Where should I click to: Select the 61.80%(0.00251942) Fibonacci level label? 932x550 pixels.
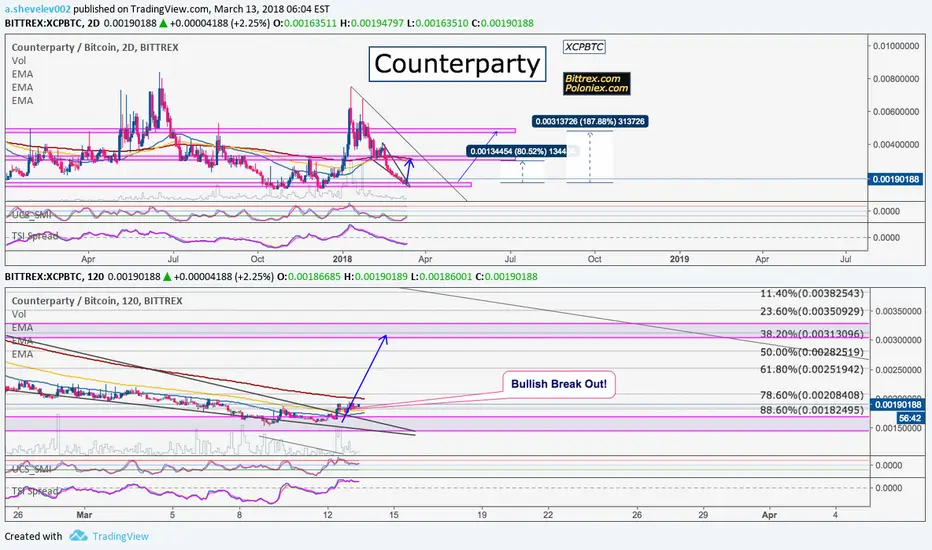(812, 369)
